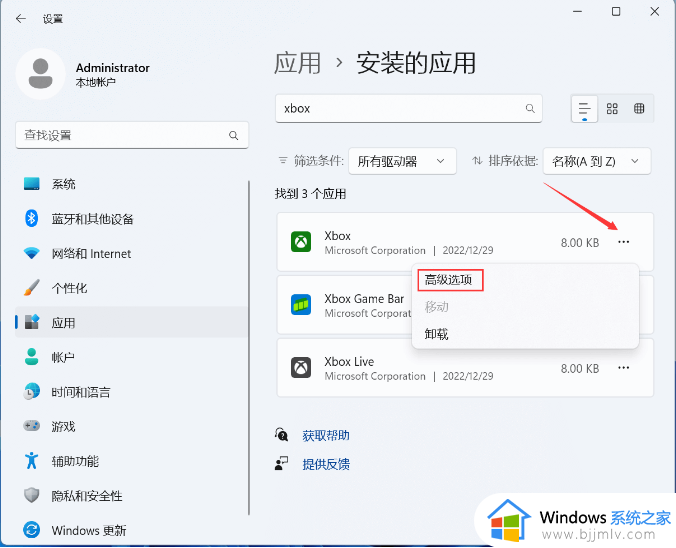
Task: Open 游戏 settings category
Action: 131,426
